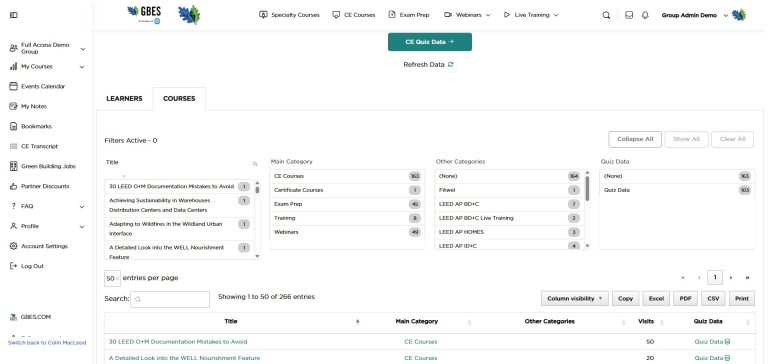This screenshot has width=768, height=364.
Task: Click the Refresh Data icon
Action: coord(451,65)
